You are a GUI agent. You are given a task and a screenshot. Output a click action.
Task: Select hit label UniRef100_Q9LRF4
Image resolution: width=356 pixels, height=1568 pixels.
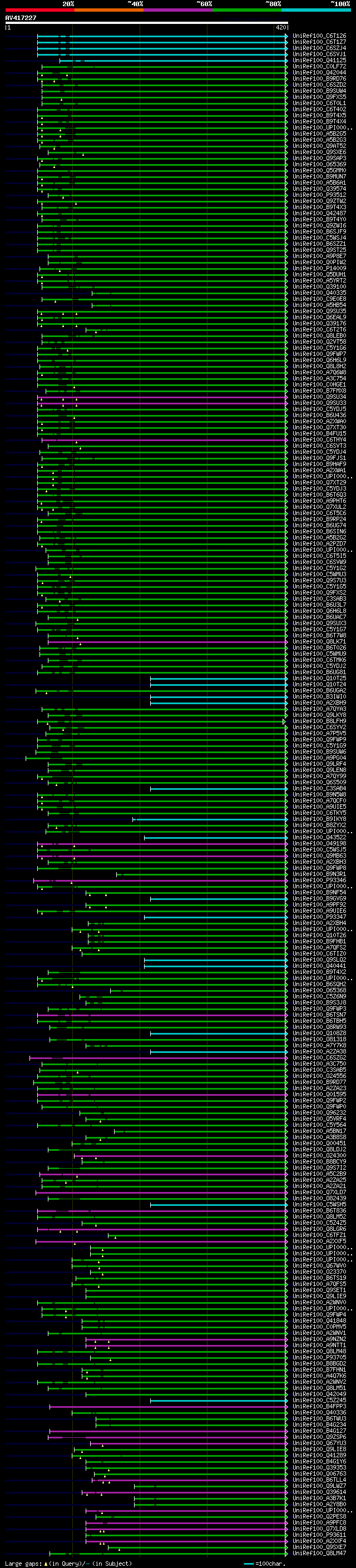319,764
